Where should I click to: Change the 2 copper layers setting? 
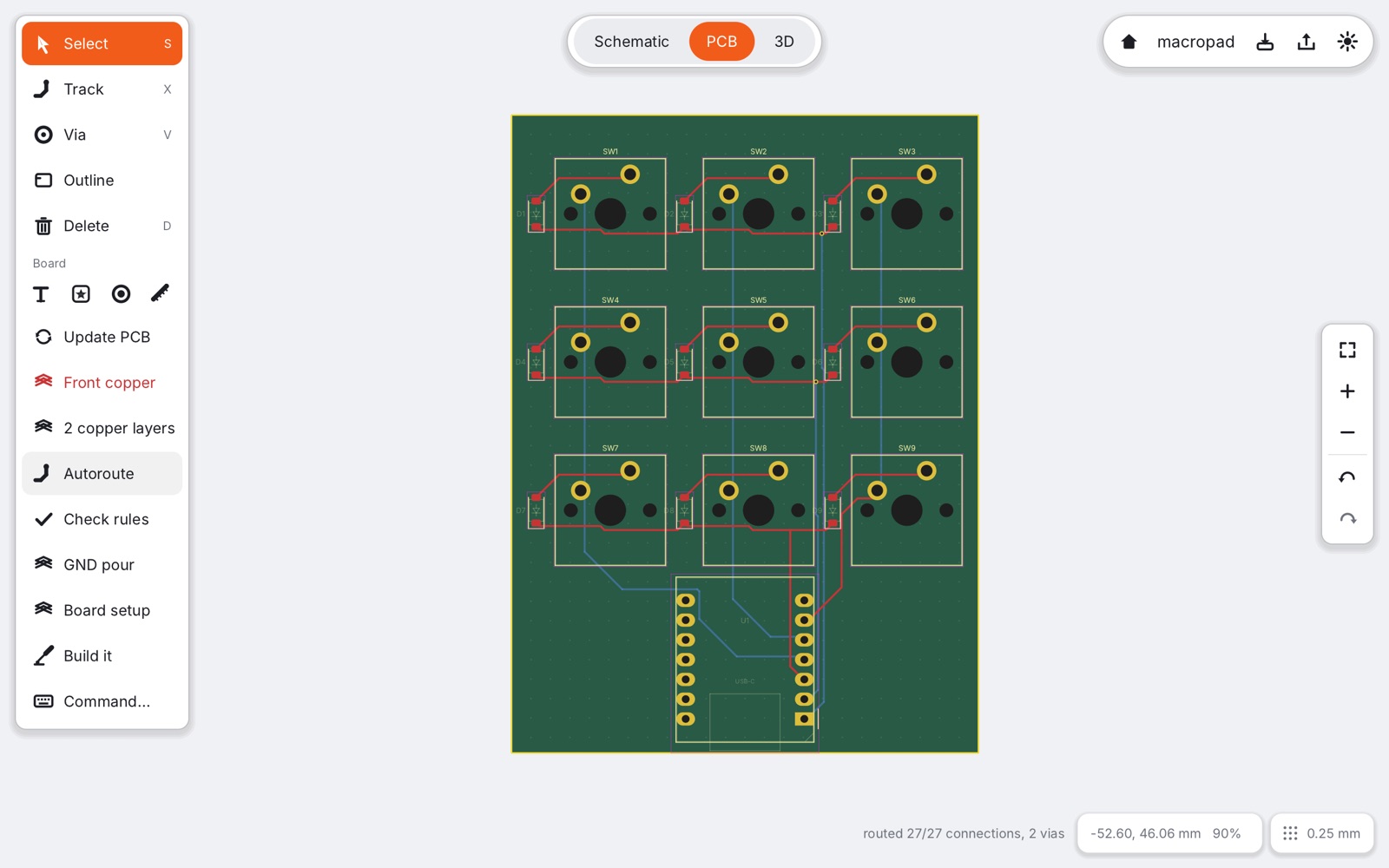click(x=102, y=428)
